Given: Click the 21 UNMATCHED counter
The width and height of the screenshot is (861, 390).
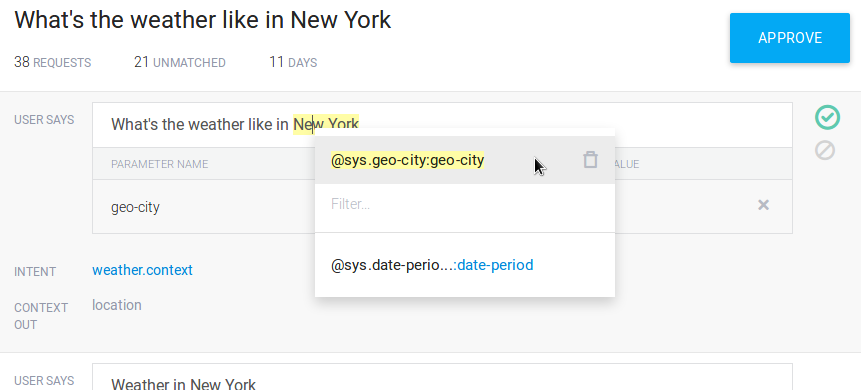Looking at the screenshot, I should pyautogui.click(x=180, y=63).
